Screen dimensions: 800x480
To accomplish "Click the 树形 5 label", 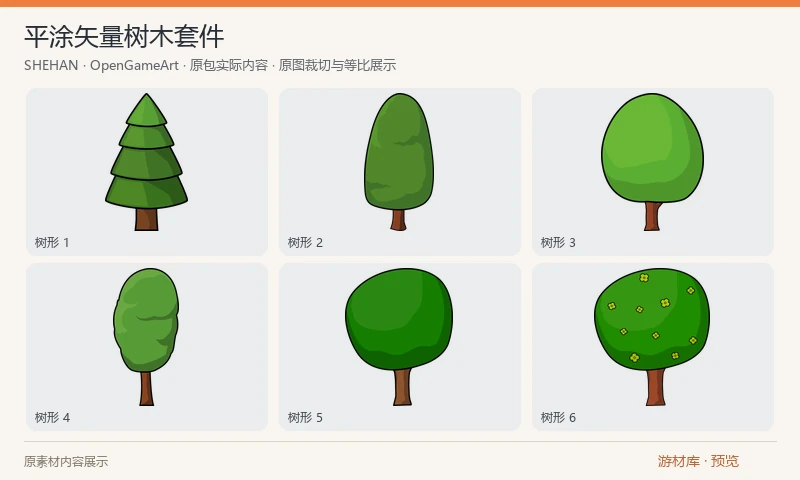I will point(305,417).
